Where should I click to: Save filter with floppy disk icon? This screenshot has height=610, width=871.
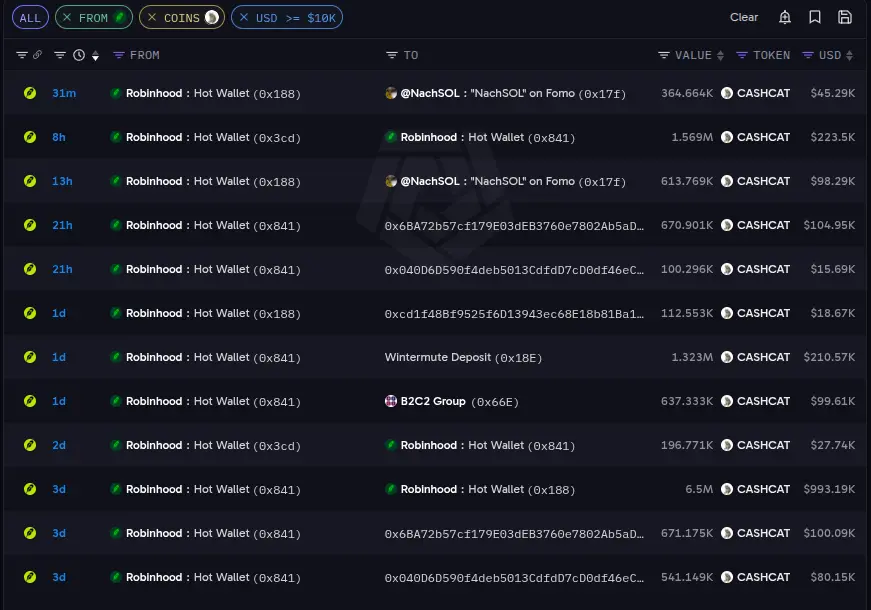coord(845,17)
